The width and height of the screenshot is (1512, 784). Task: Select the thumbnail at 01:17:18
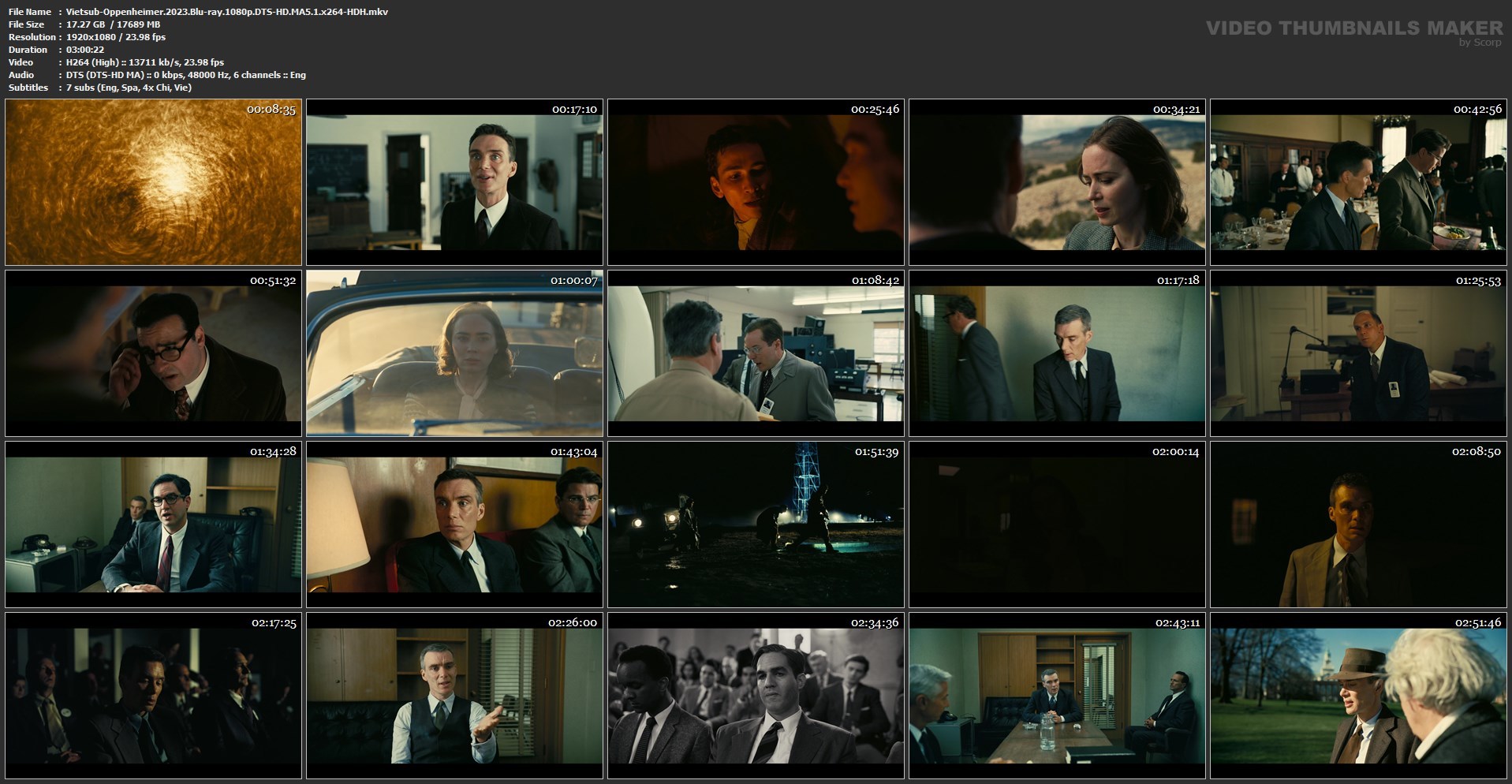[1057, 353]
